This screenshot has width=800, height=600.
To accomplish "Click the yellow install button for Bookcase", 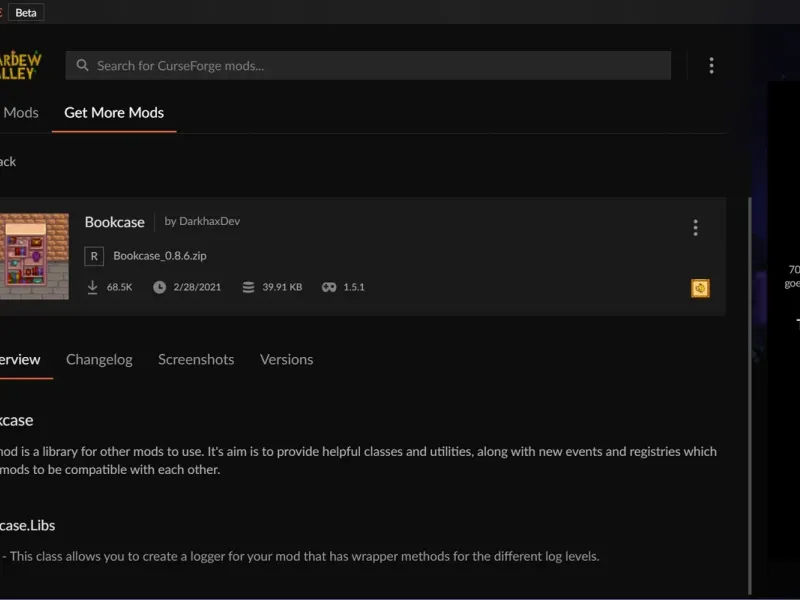I will coord(700,288).
